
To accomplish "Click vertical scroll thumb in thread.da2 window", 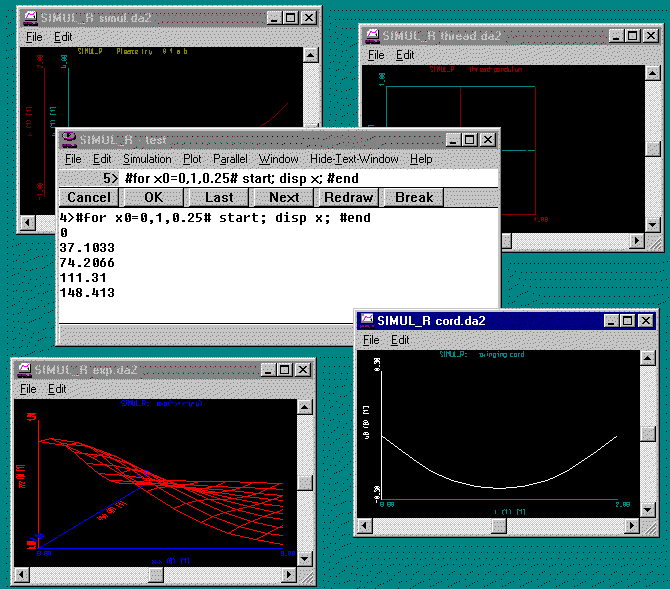I will (652, 149).
